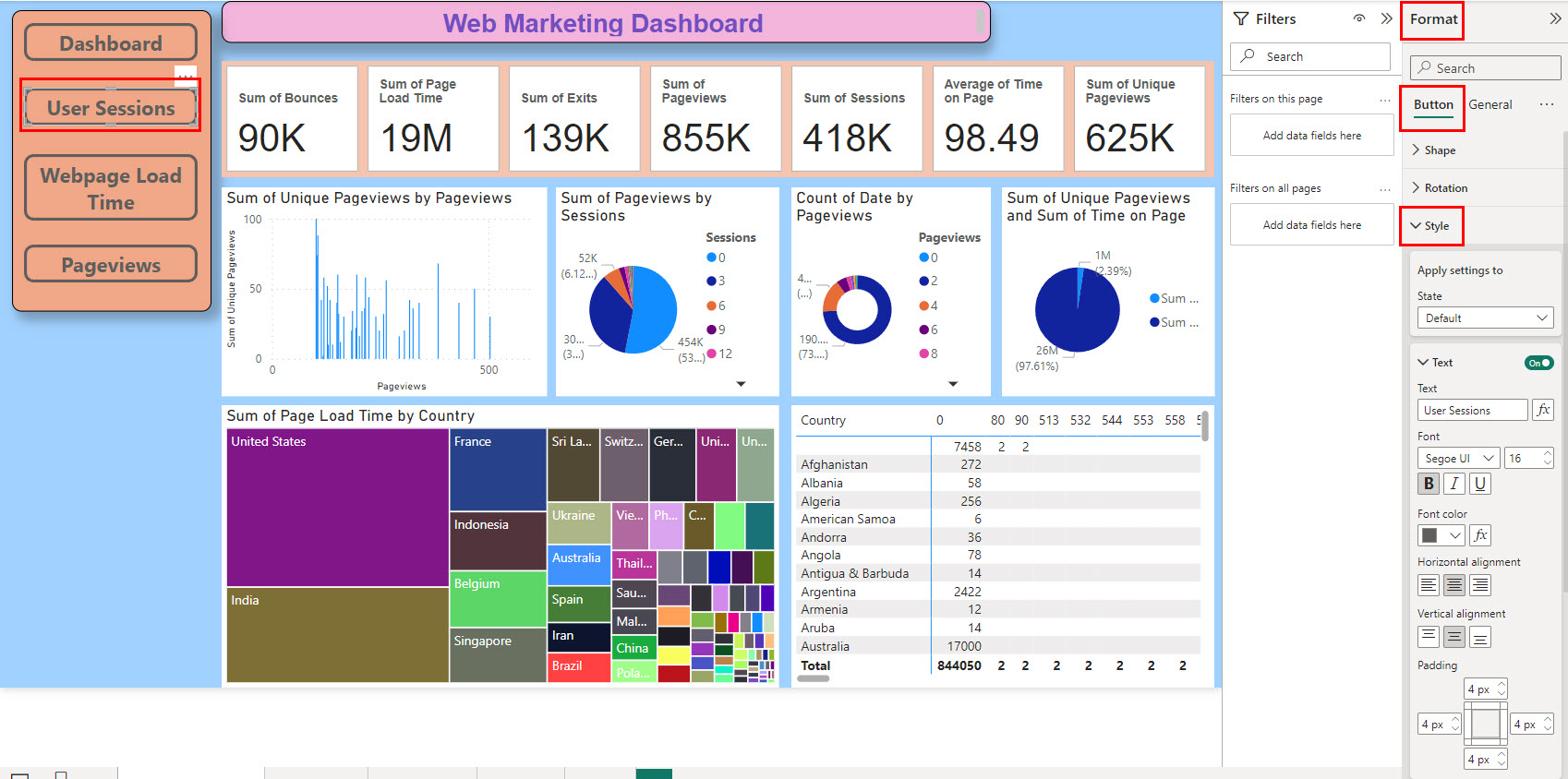This screenshot has width=1568, height=779.
Task: Click the Filters pane search field
Action: click(x=1309, y=56)
